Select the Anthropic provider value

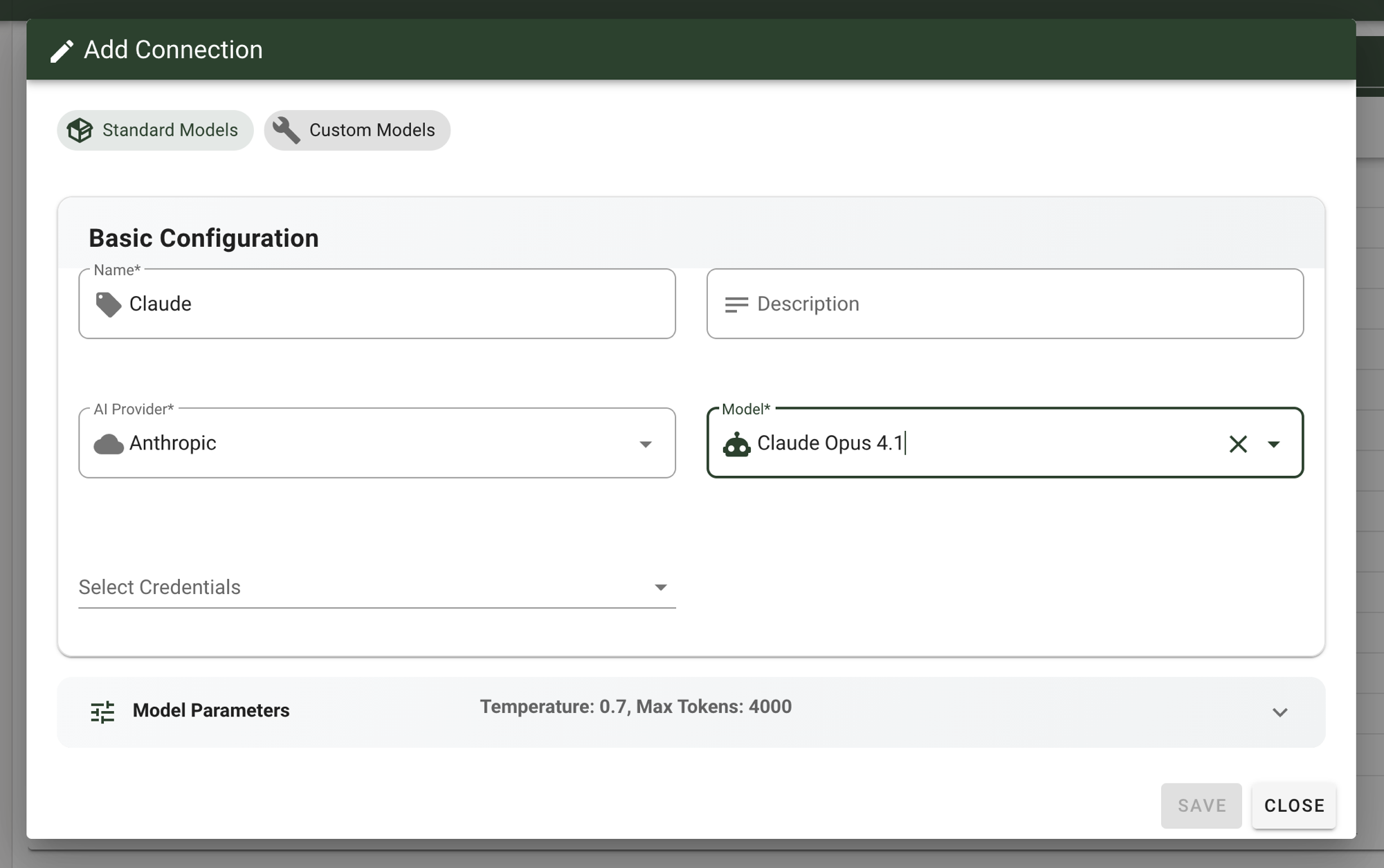[173, 443]
